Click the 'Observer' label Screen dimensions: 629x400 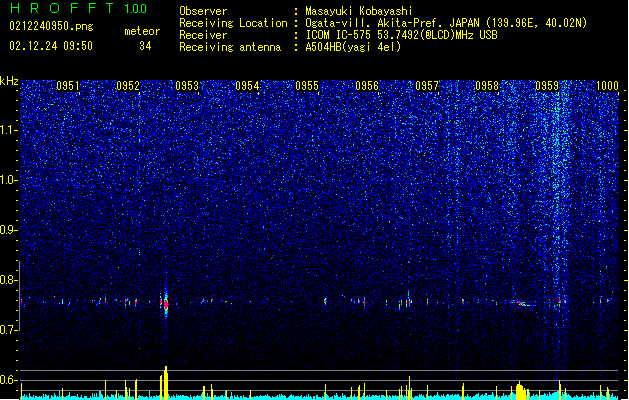(203, 11)
